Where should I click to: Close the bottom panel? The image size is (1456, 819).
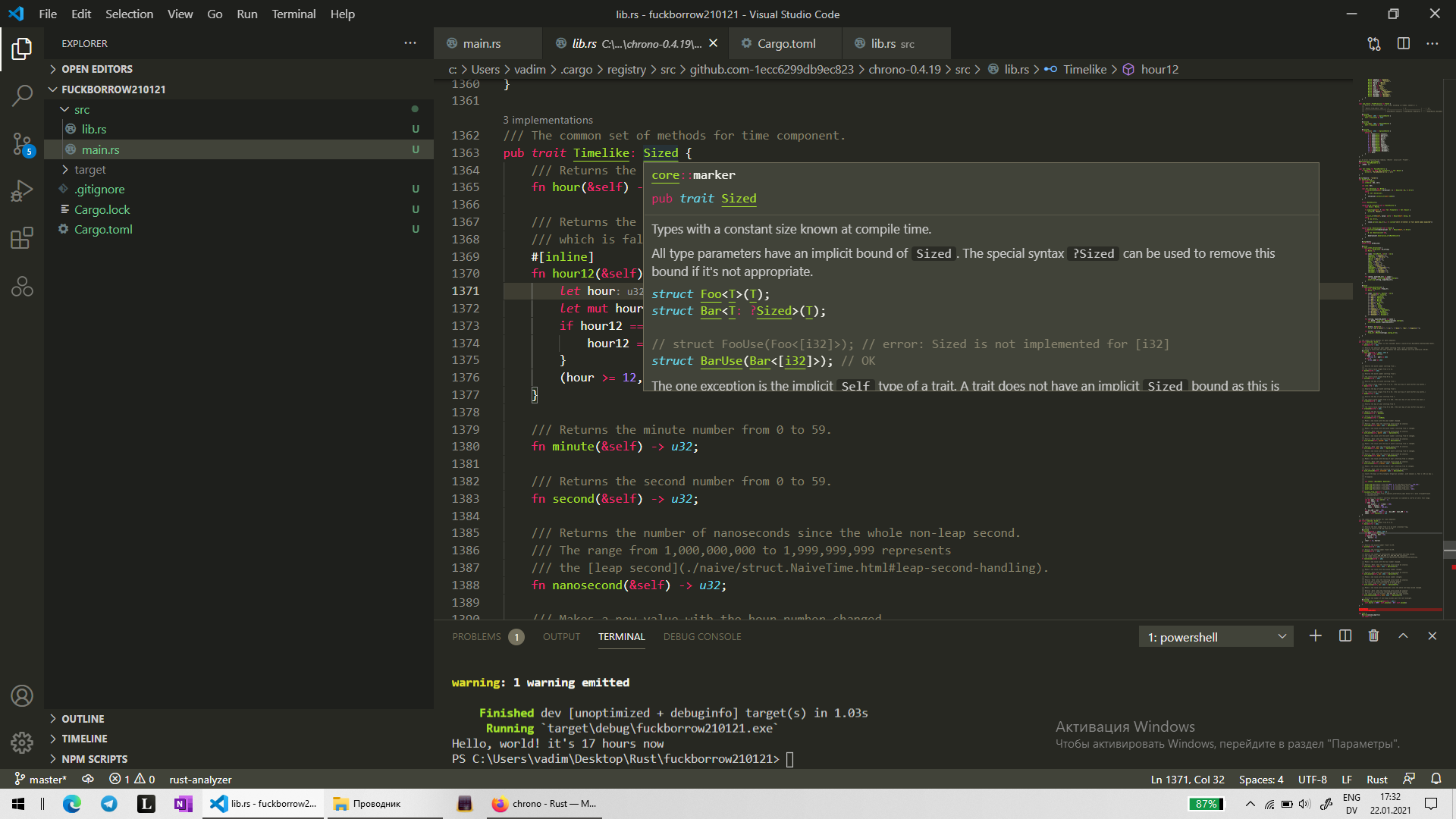coord(1432,636)
